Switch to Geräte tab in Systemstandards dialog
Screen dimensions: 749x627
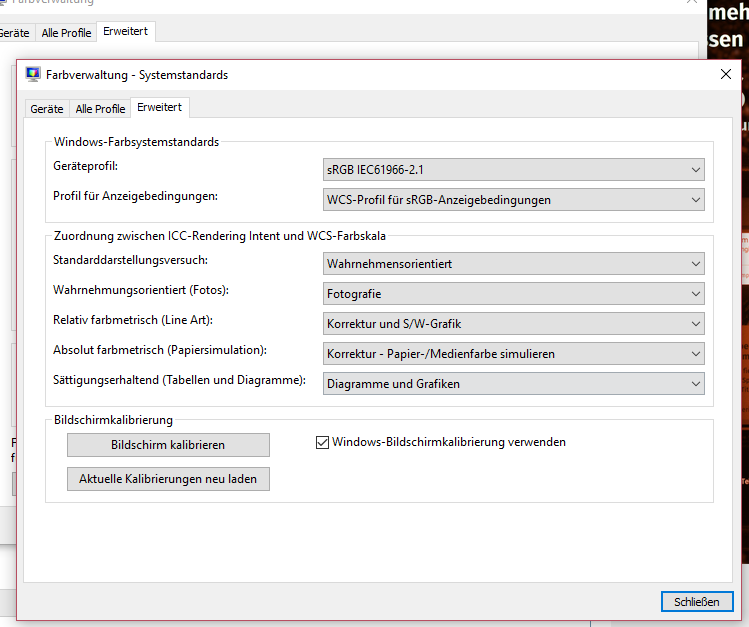[47, 109]
